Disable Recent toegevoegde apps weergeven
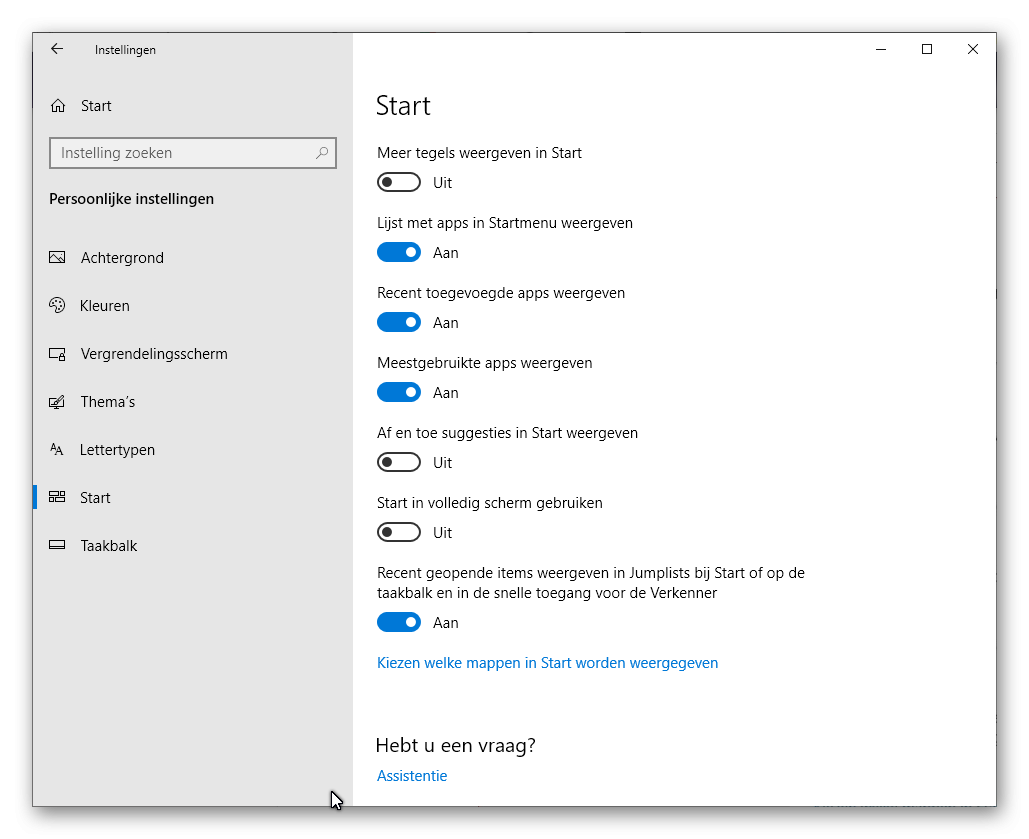The image size is (1029, 839). pyautogui.click(x=399, y=322)
